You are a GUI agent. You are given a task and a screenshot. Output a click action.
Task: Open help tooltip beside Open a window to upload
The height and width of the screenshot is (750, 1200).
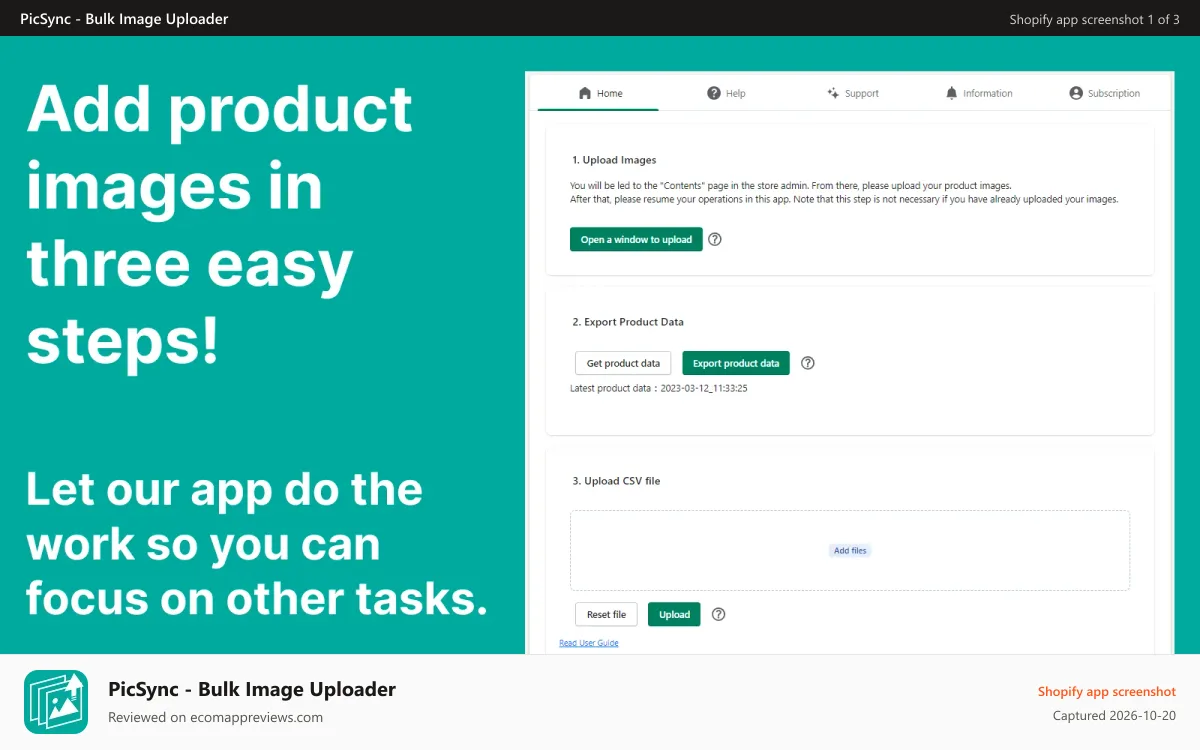715,240
